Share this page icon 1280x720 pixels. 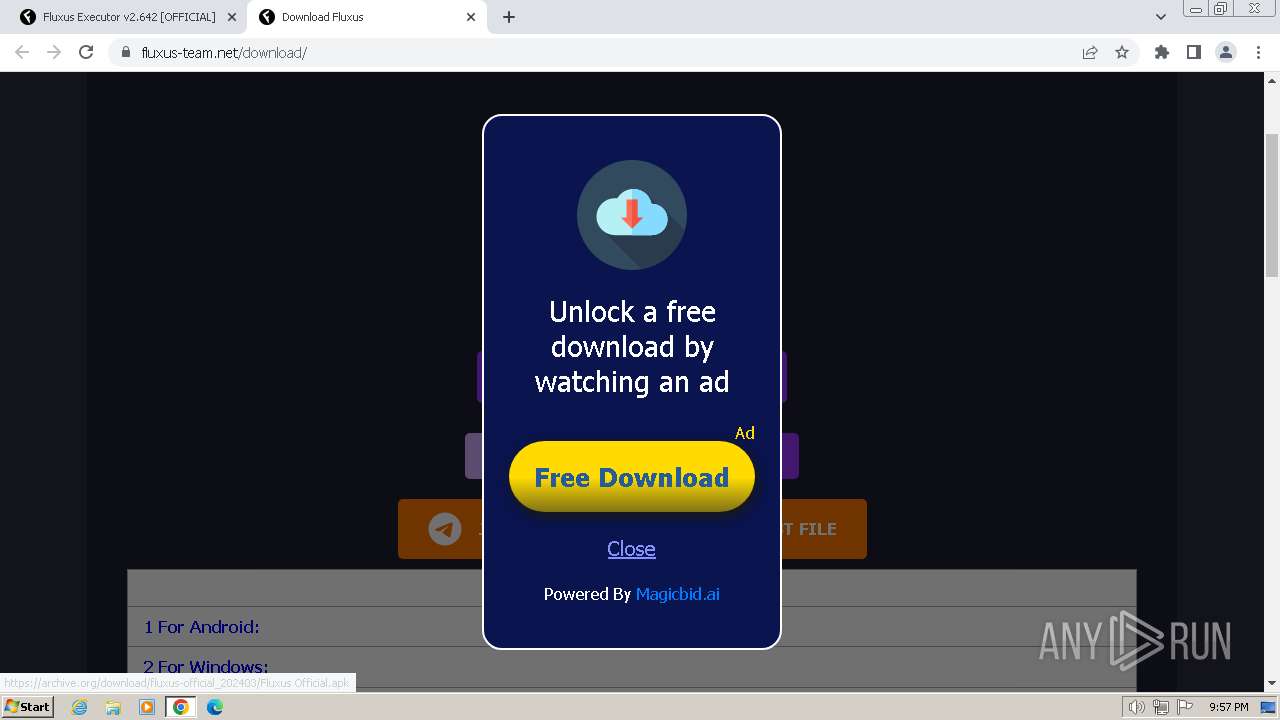coord(1090,52)
